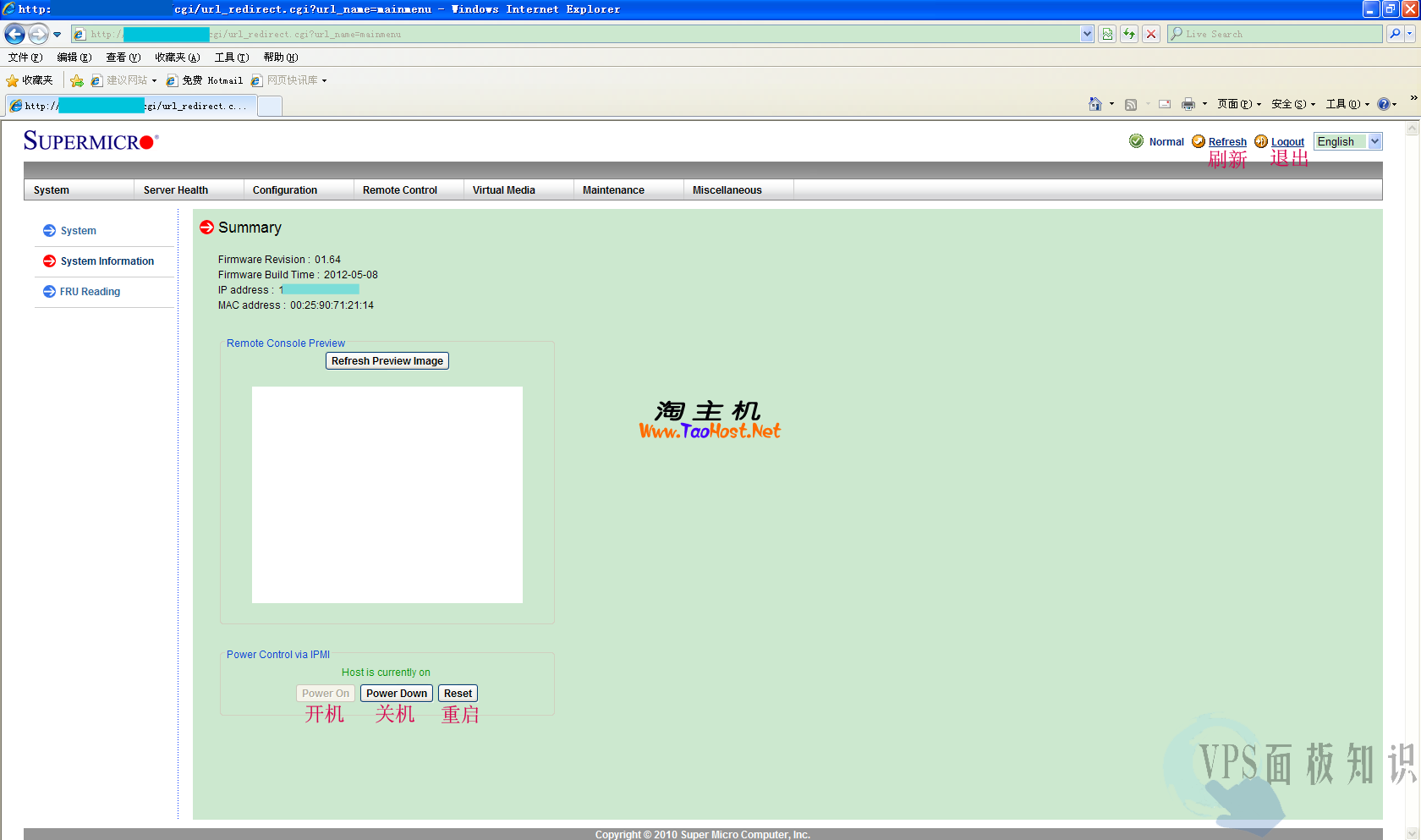Open the recent pages dropdown arrow
Viewport: 1421px width, 840px height.
point(58,35)
